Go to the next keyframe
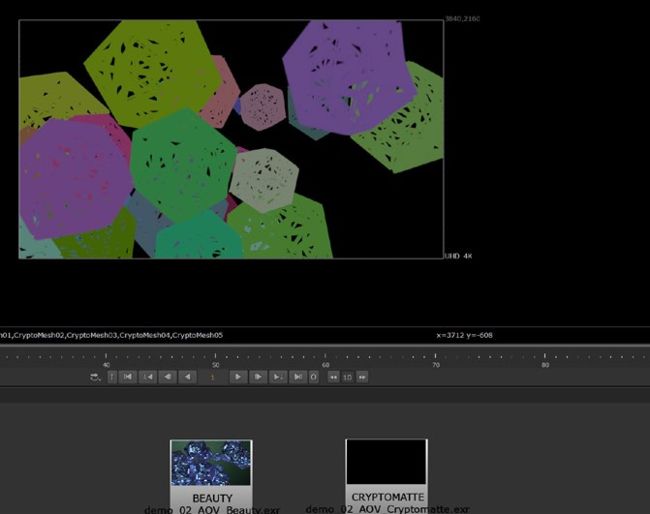The width and height of the screenshot is (650, 514). (278, 377)
